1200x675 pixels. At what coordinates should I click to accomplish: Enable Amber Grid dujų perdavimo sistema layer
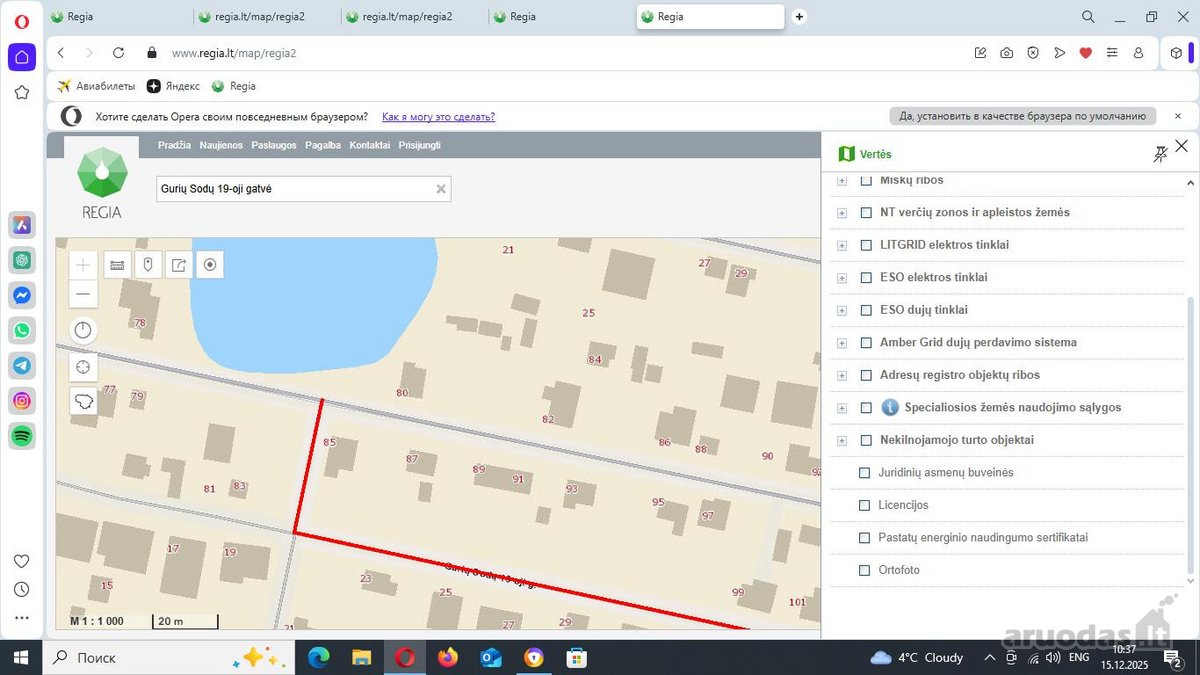coord(866,342)
